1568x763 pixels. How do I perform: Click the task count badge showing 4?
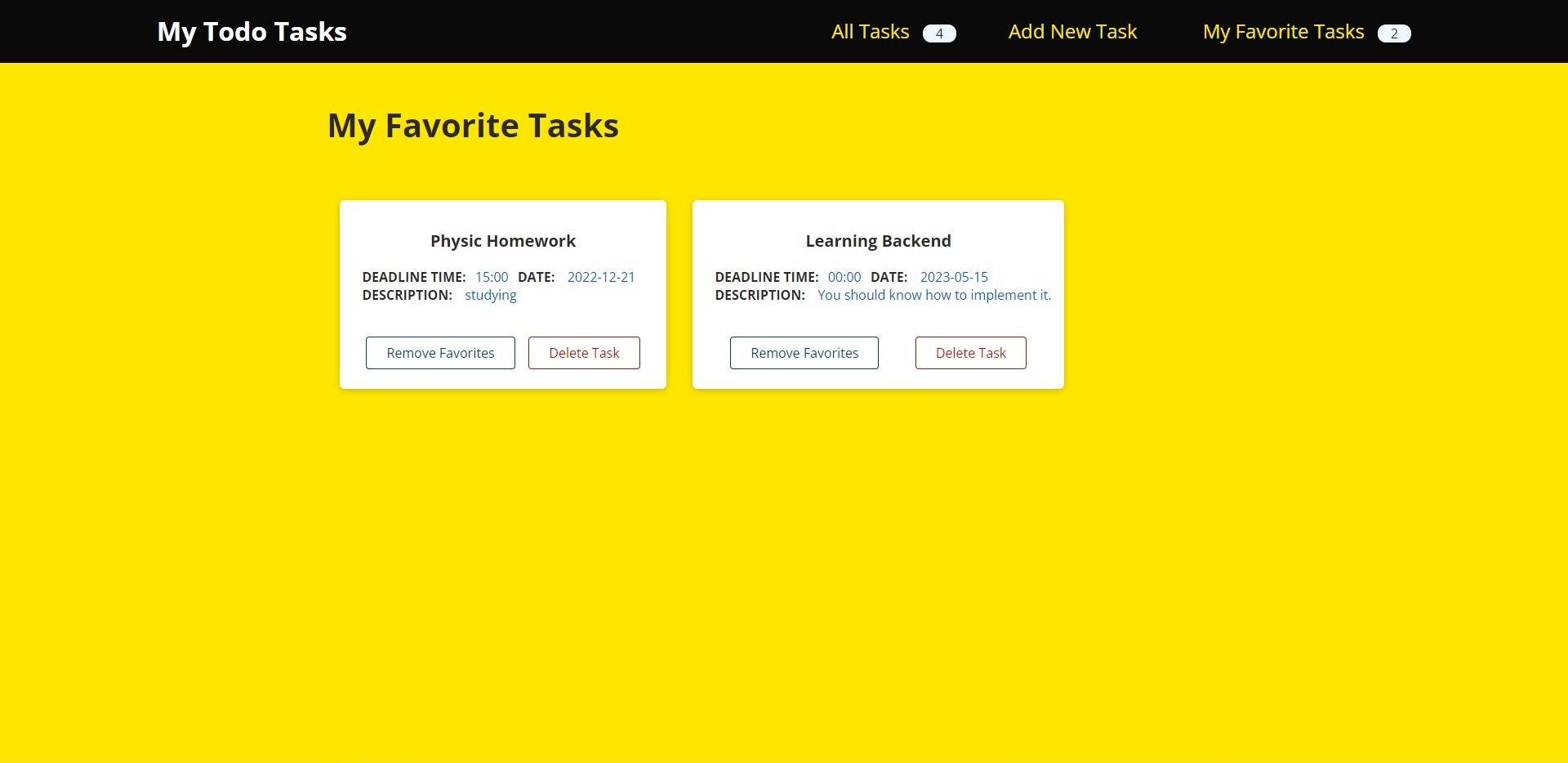939,33
